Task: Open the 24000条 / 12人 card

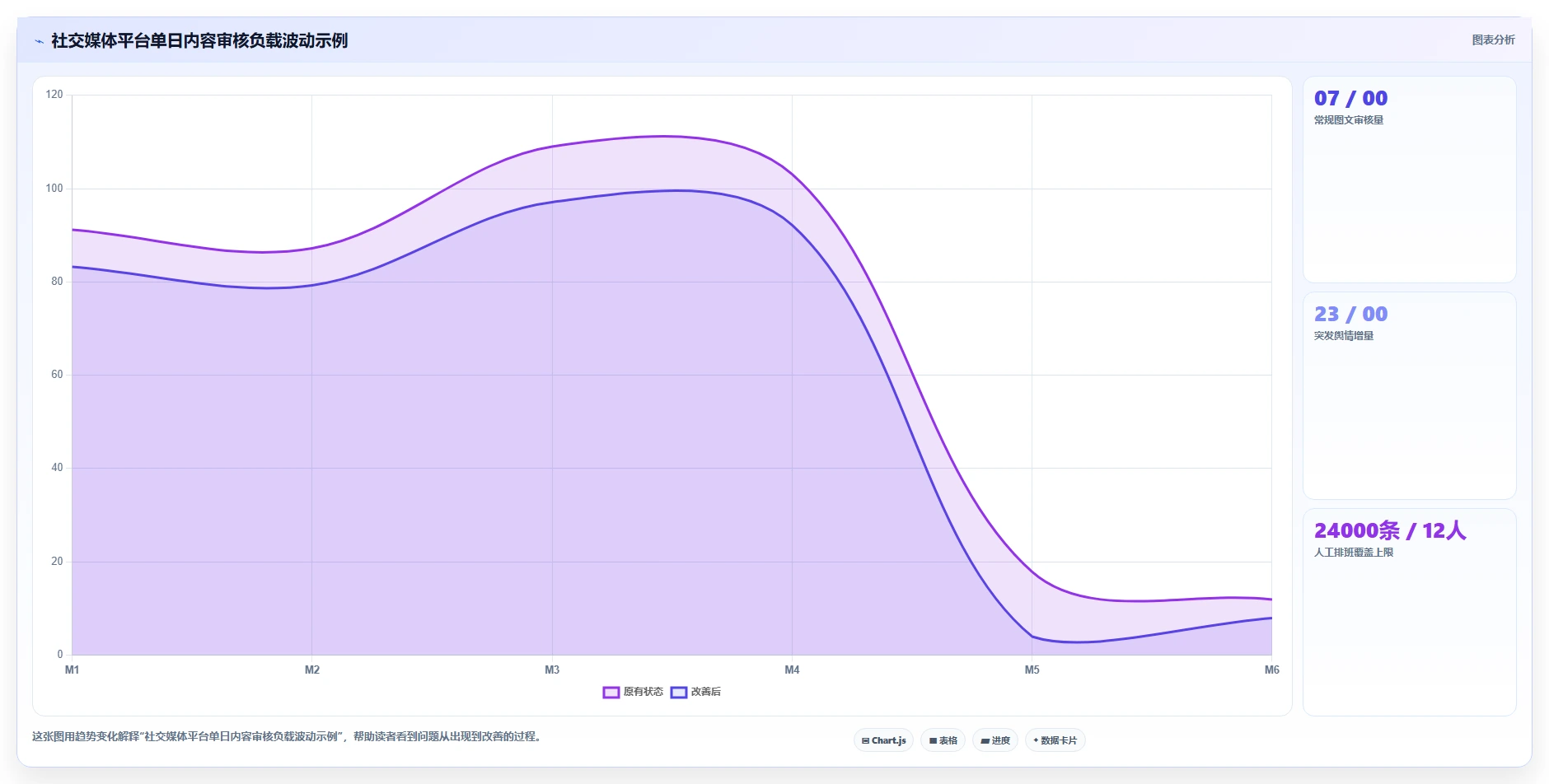Action: pyautogui.click(x=1409, y=612)
